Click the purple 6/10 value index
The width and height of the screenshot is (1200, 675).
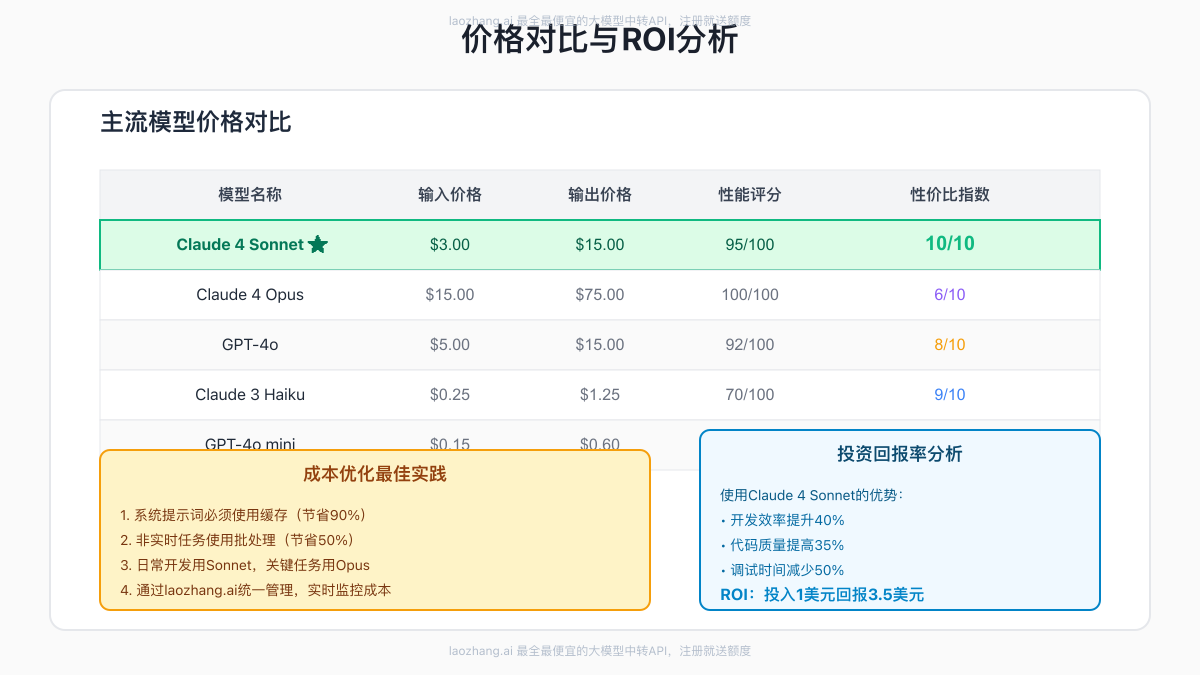(x=950, y=295)
